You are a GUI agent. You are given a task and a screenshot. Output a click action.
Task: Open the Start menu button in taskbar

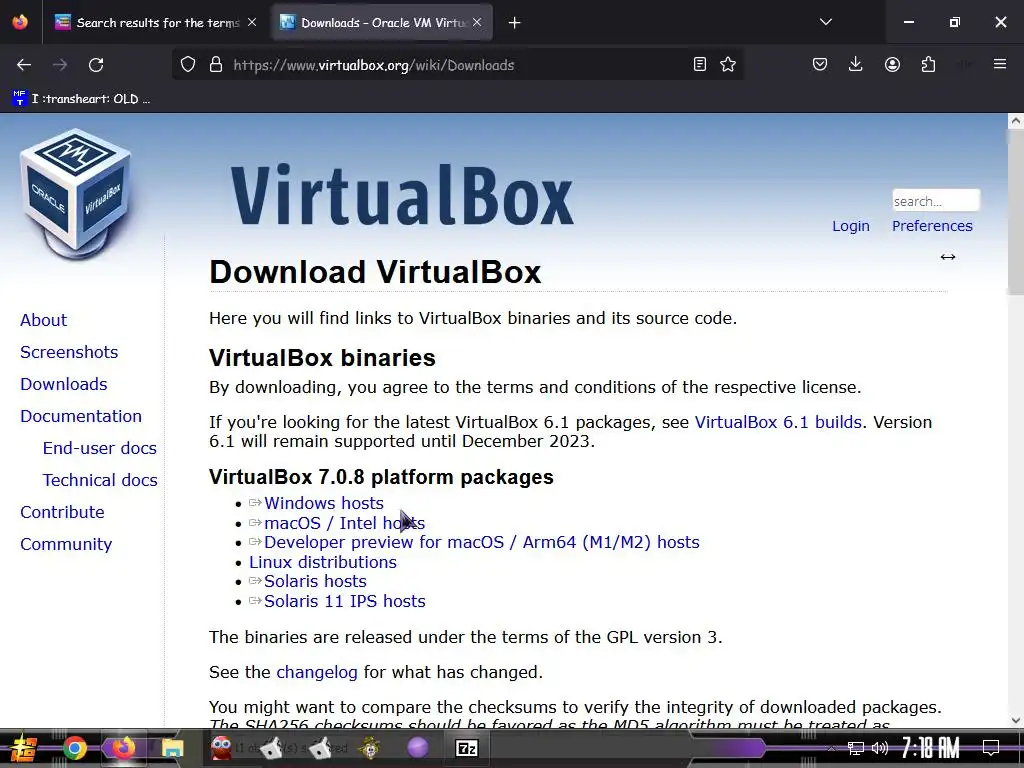(x=23, y=748)
